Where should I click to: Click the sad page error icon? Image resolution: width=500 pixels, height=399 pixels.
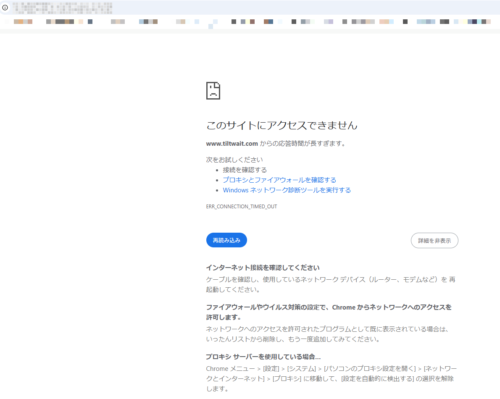click(x=213, y=91)
